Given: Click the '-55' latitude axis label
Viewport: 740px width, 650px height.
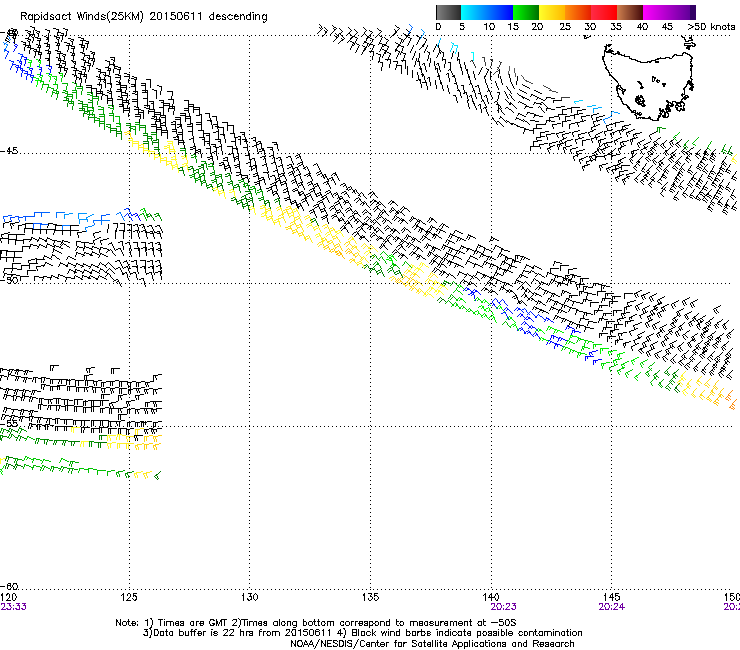Looking at the screenshot, I should coord(9,423).
